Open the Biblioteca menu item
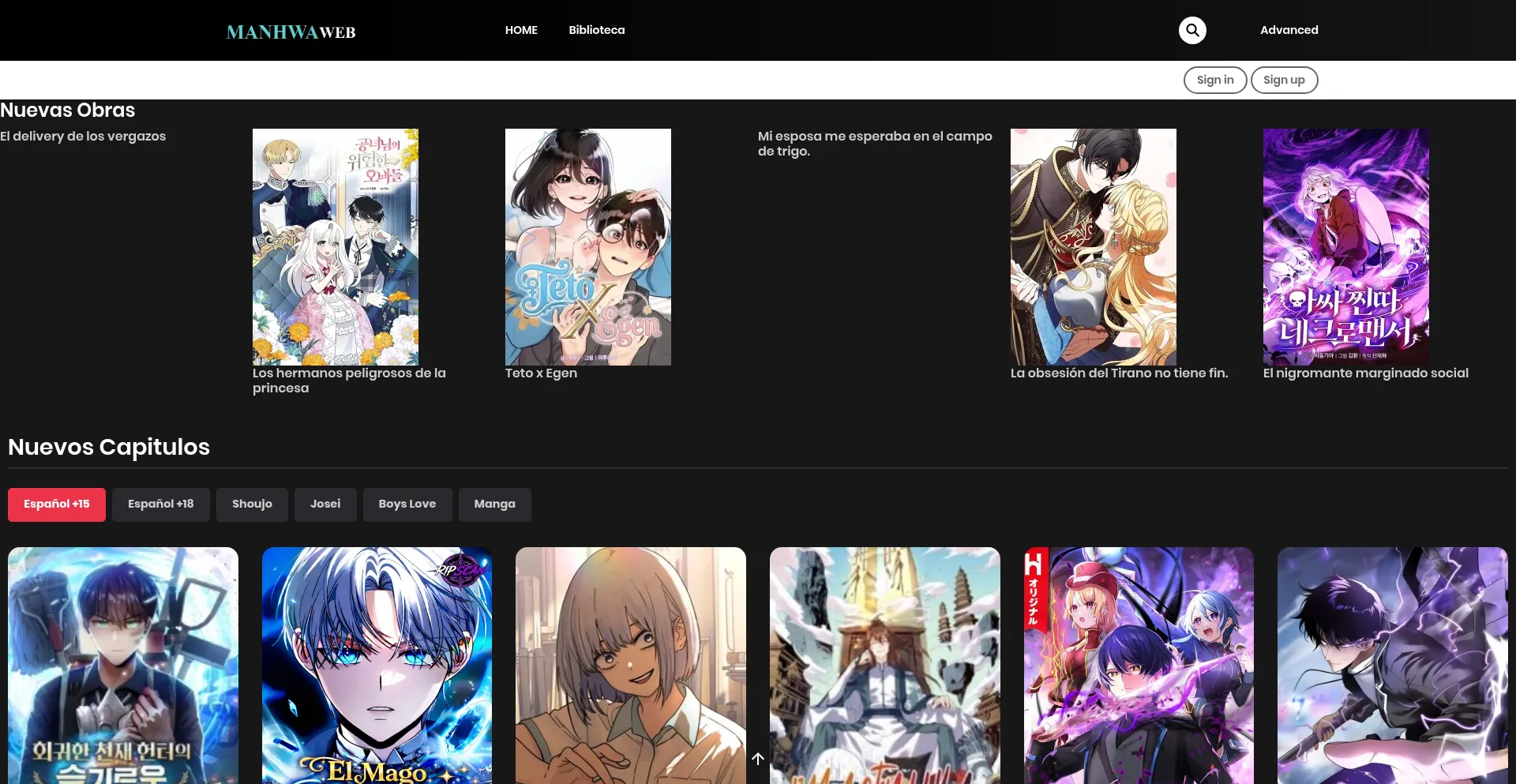Screen dimensions: 1516x784 pos(597,30)
